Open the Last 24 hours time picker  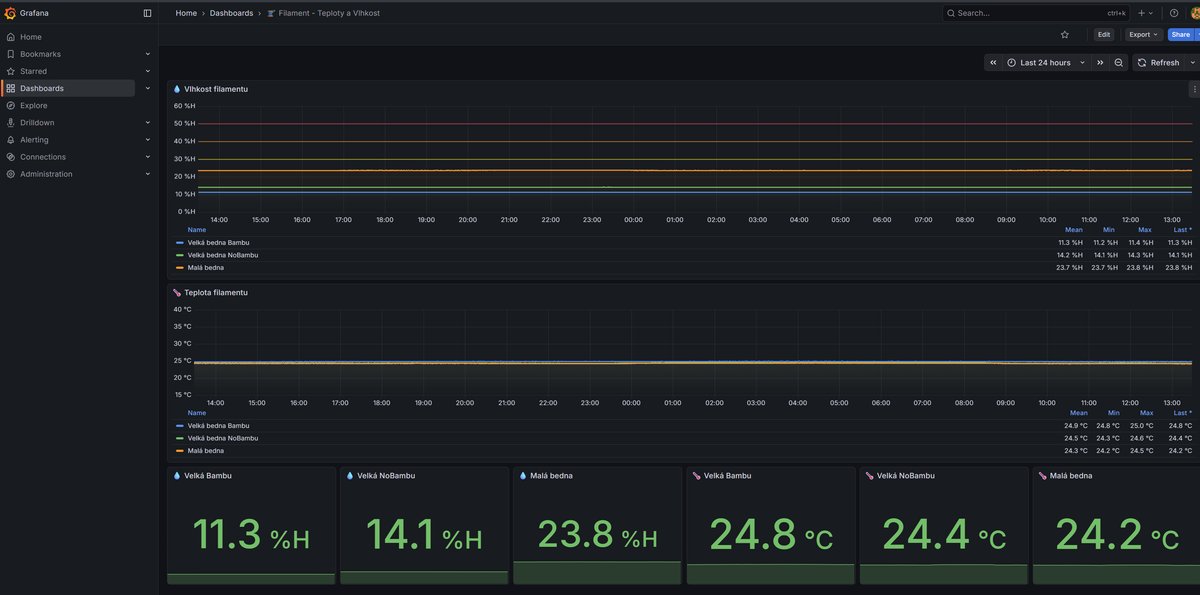point(1046,62)
